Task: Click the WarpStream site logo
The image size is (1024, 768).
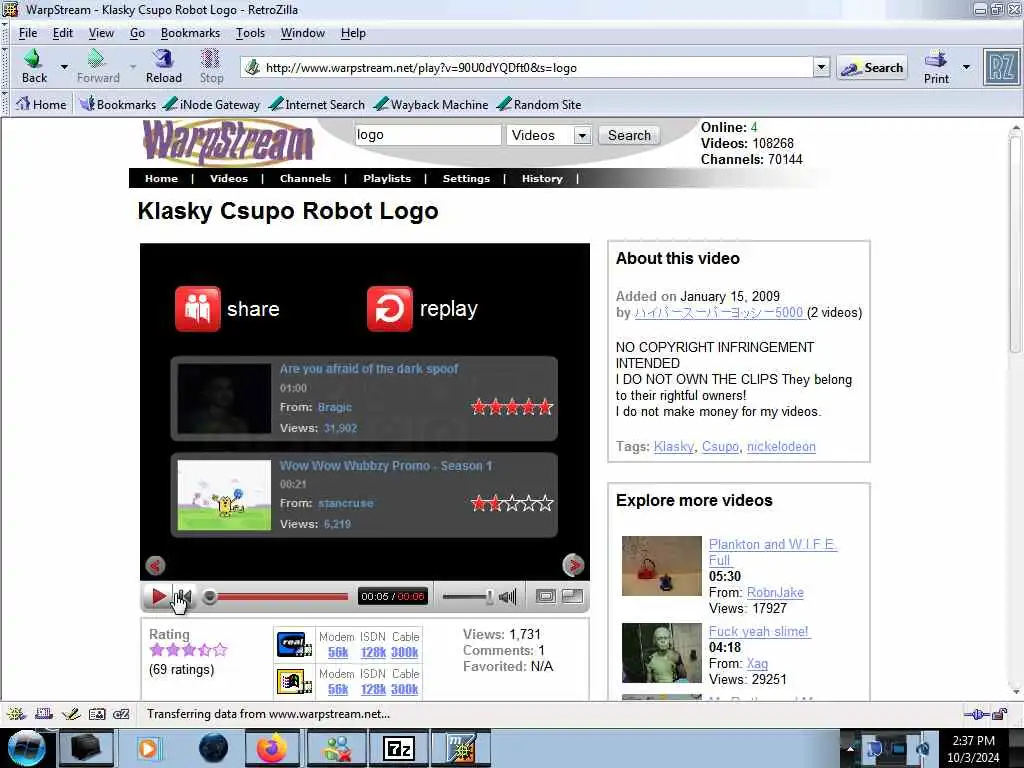Action: [228, 142]
